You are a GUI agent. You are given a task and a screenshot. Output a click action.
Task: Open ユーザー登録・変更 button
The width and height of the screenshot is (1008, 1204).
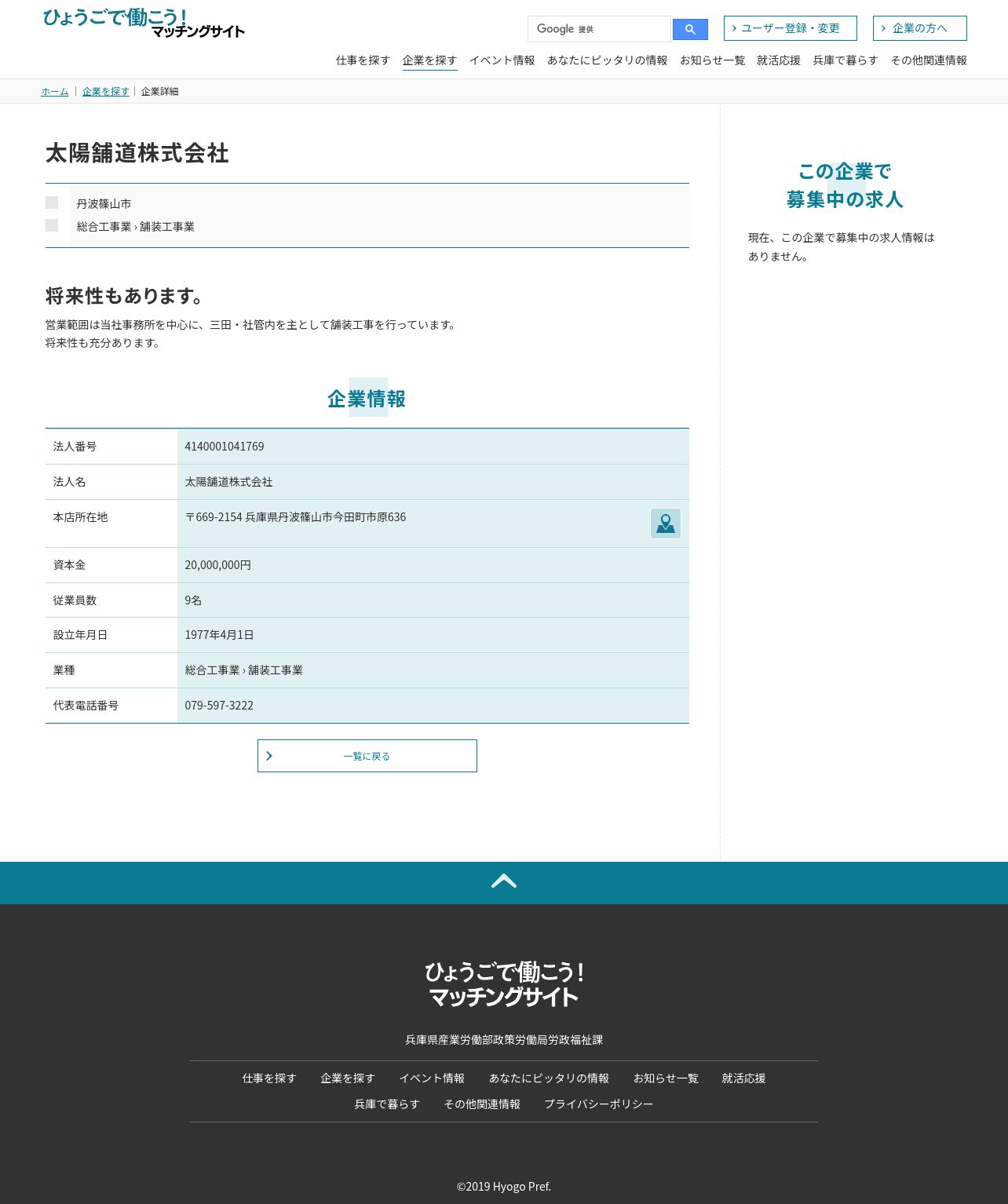pos(790,28)
